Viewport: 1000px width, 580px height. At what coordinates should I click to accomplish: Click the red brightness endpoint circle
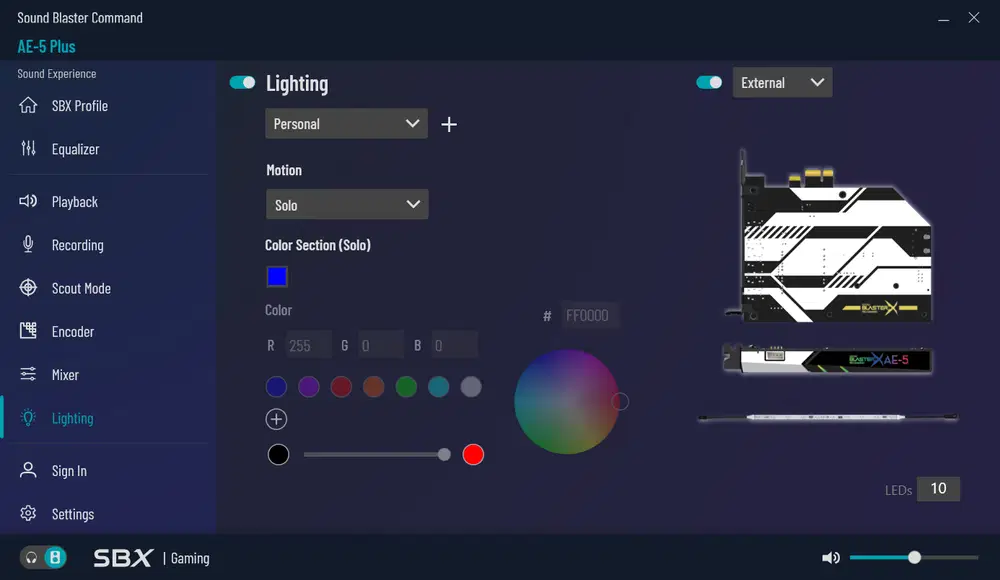tap(473, 454)
